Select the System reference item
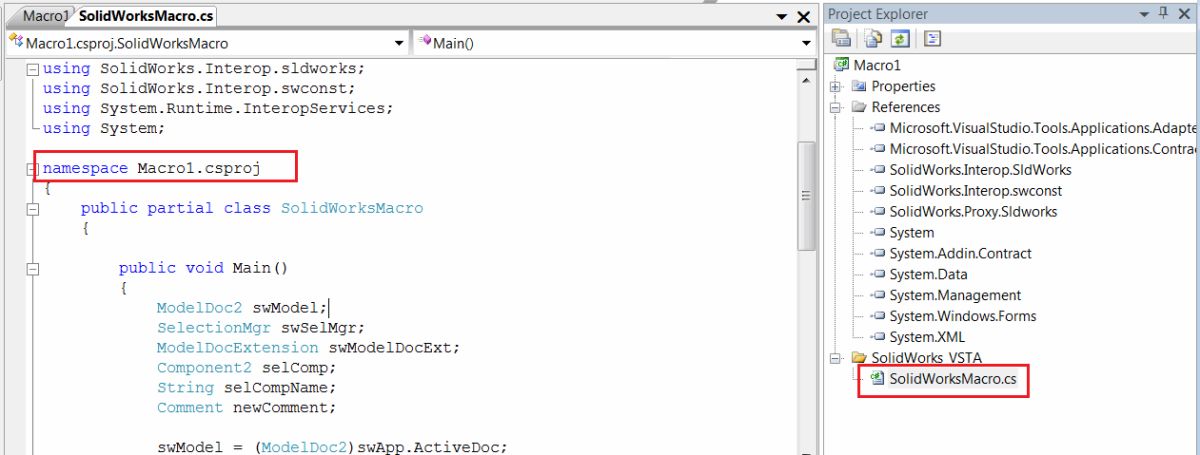 [912, 233]
